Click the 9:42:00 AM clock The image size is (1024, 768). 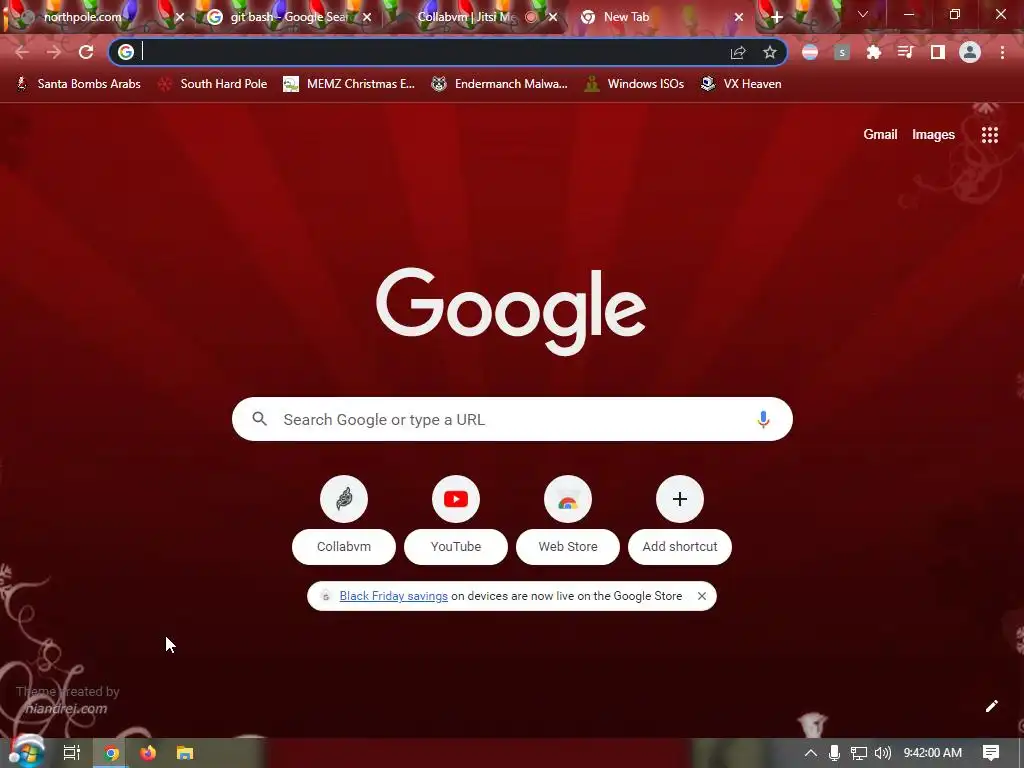[932, 753]
